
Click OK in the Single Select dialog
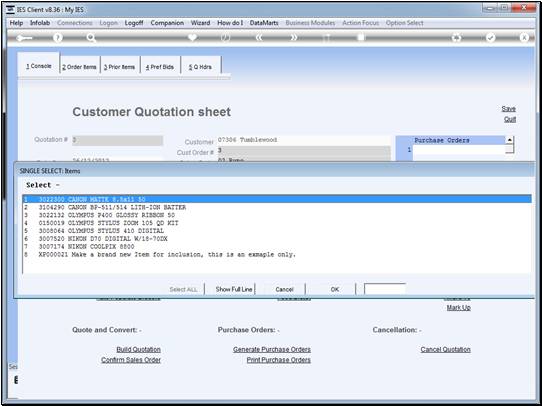335,289
